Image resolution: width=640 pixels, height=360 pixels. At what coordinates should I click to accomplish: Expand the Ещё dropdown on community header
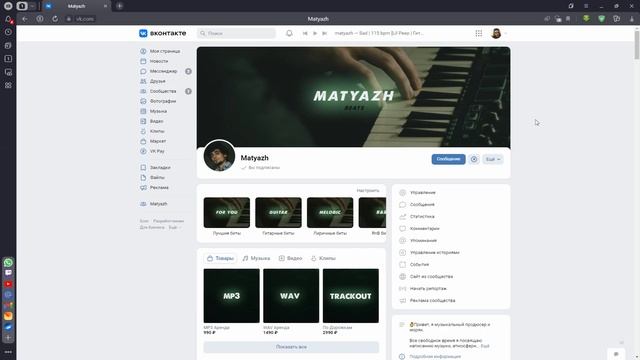[x=493, y=159]
